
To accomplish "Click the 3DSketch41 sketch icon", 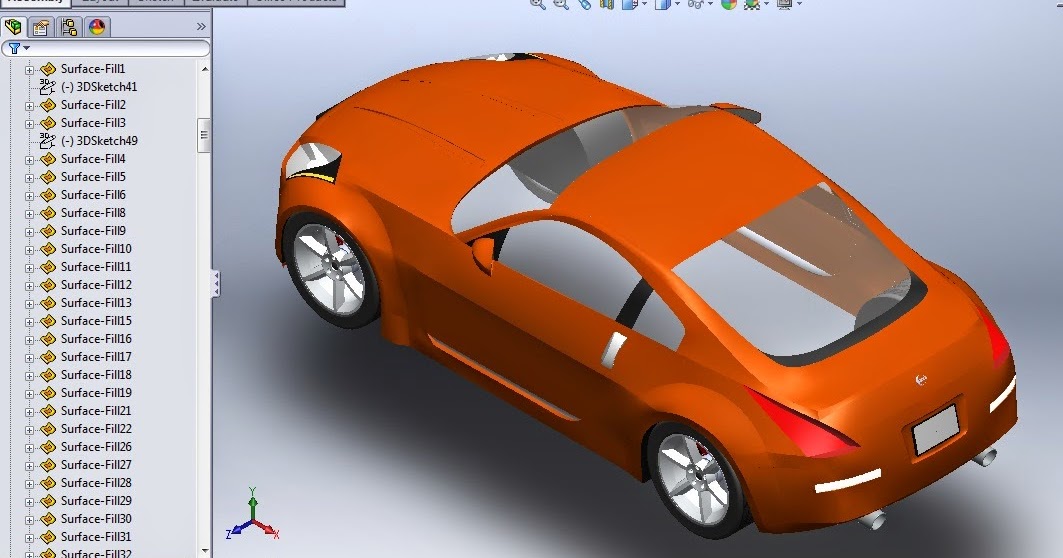I will (47, 86).
